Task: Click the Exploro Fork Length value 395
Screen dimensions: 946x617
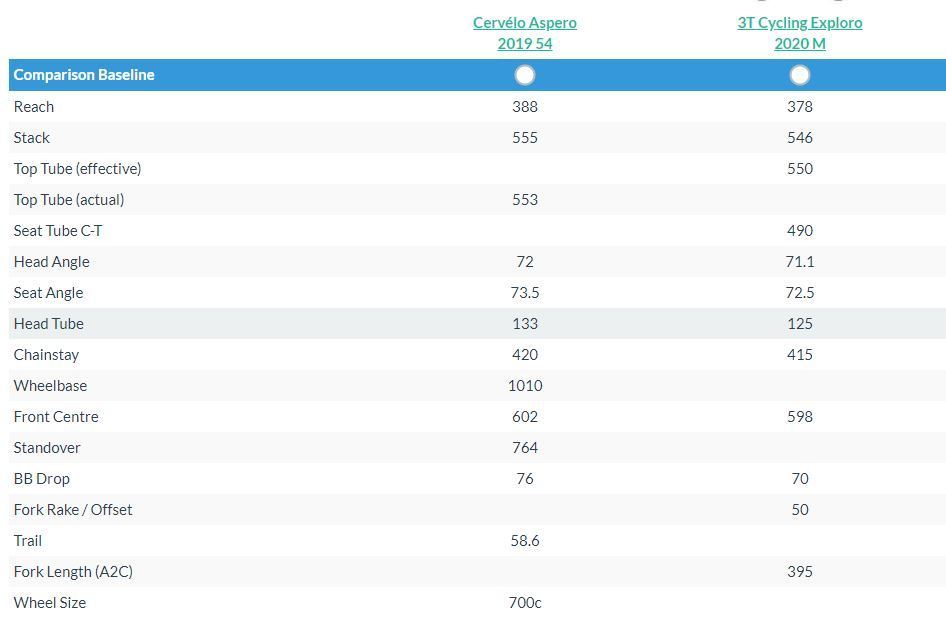Action: pos(799,572)
